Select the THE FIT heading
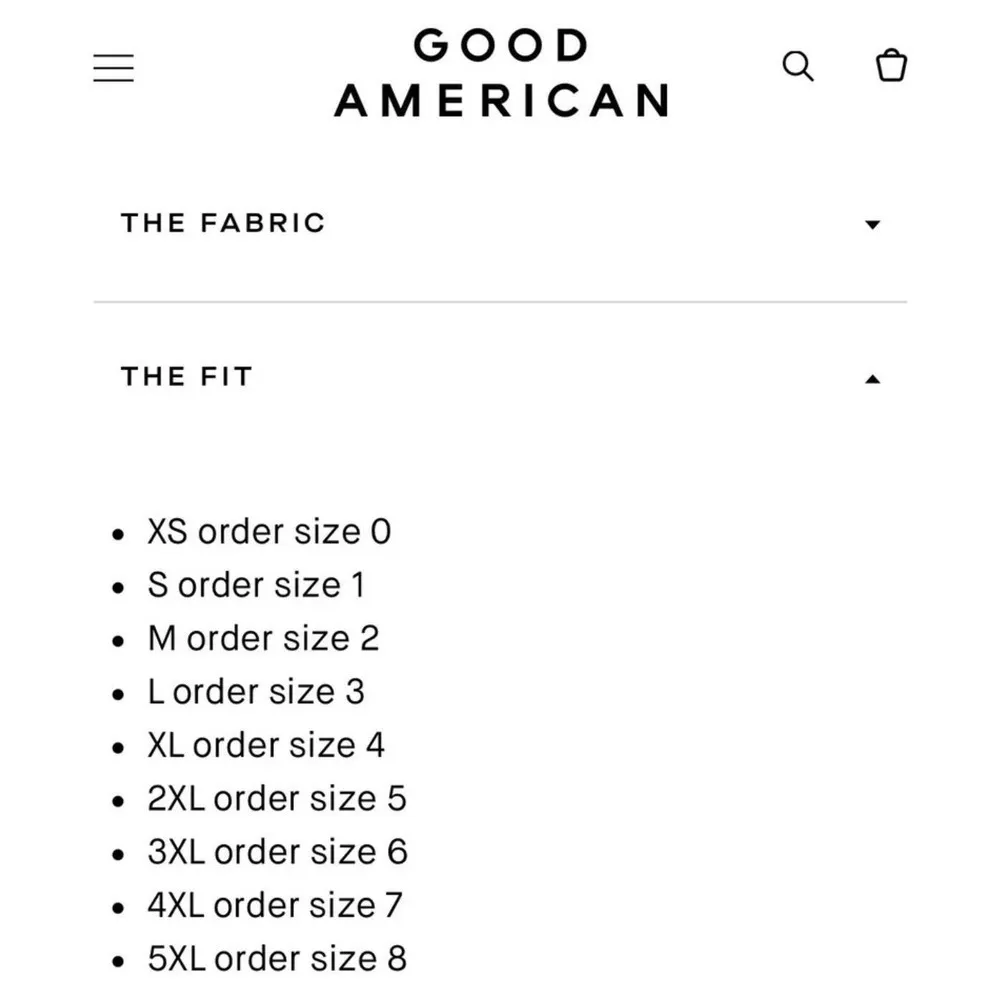 [x=185, y=377]
